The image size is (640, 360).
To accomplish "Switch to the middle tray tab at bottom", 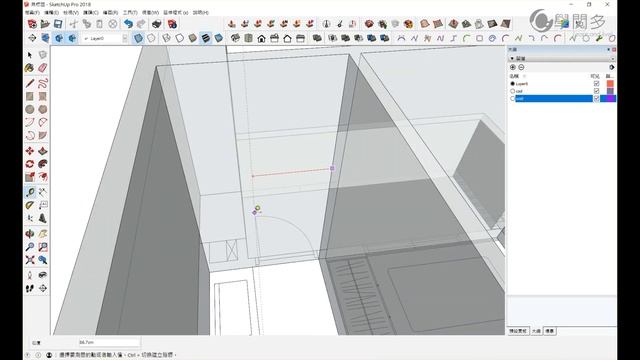I will click(x=536, y=331).
